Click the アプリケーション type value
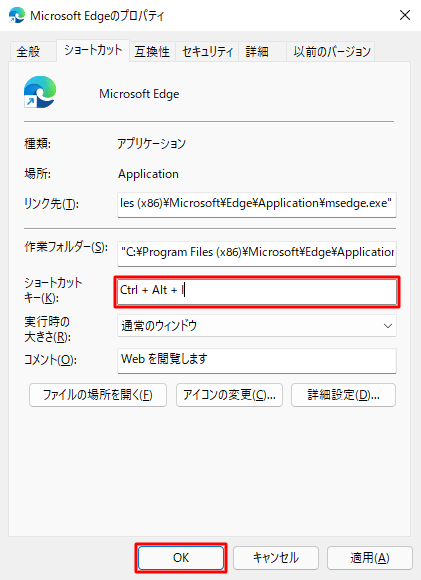The width and height of the screenshot is (421, 580). (151, 144)
